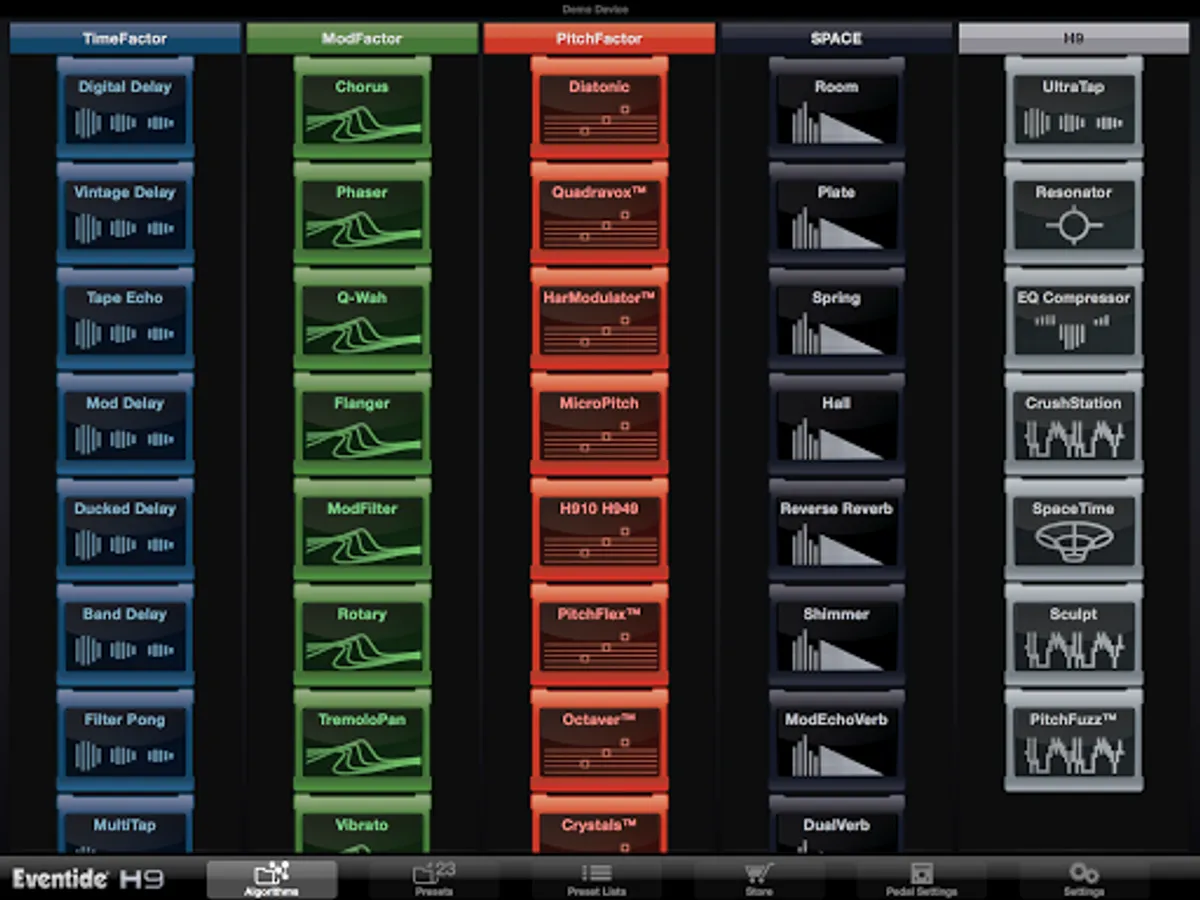Open the Quadravox tile
Image resolution: width=1200 pixels, height=900 pixels.
(599, 214)
